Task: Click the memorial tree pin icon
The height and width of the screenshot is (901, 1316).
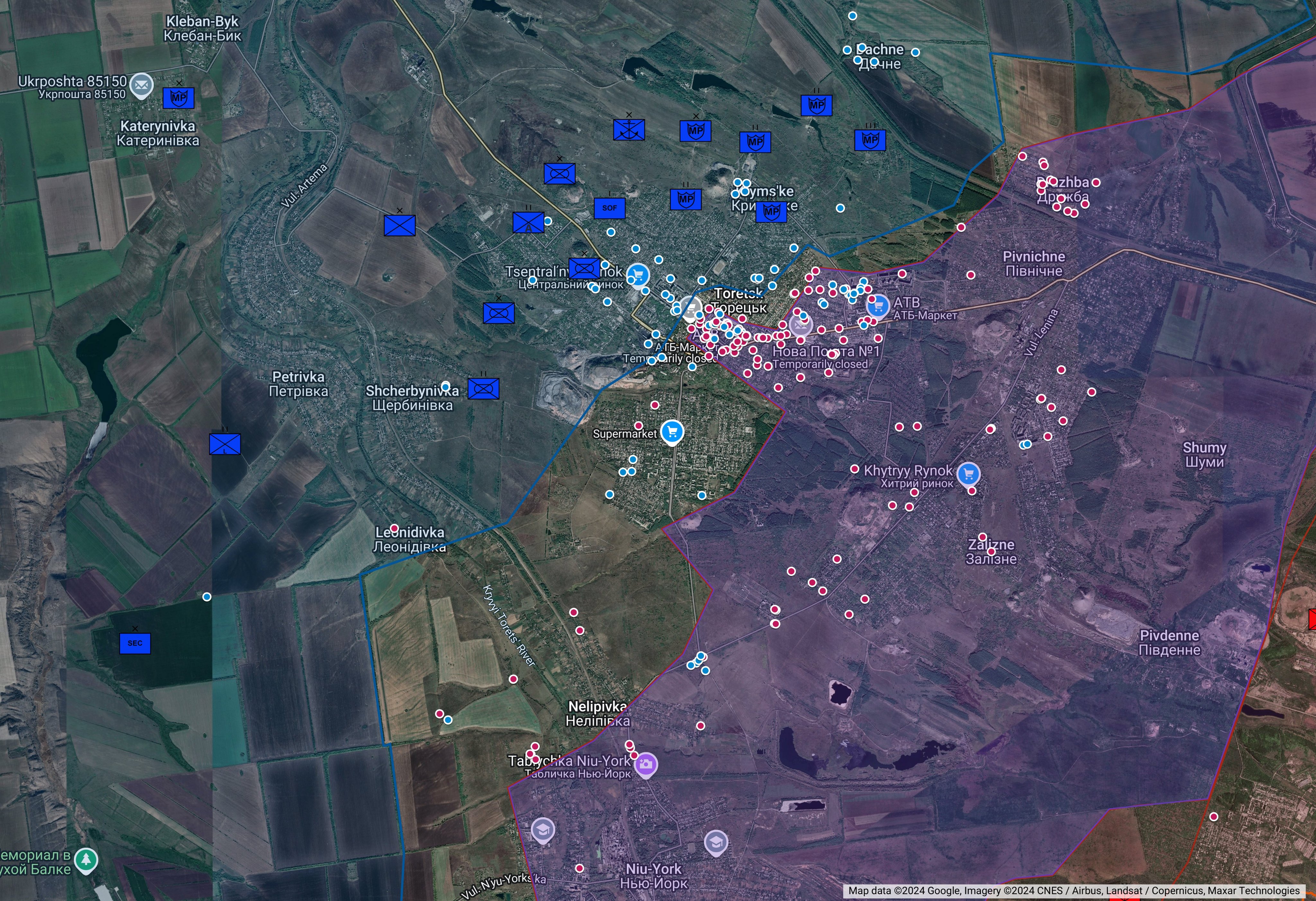Action: [x=85, y=860]
